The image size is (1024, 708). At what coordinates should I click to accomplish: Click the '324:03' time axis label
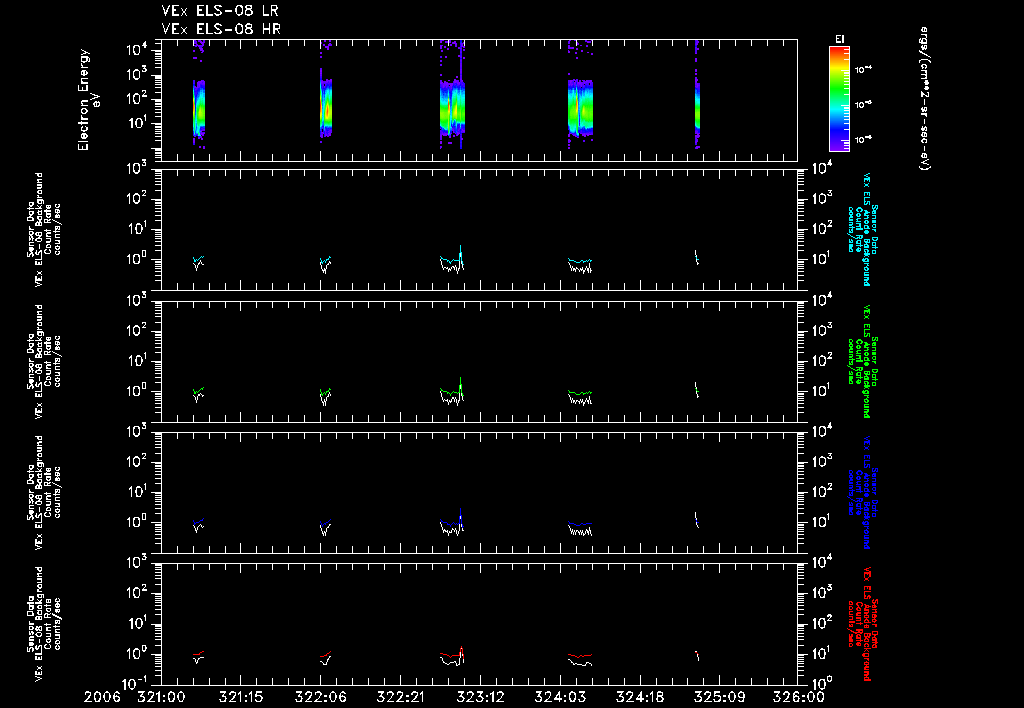(x=559, y=698)
